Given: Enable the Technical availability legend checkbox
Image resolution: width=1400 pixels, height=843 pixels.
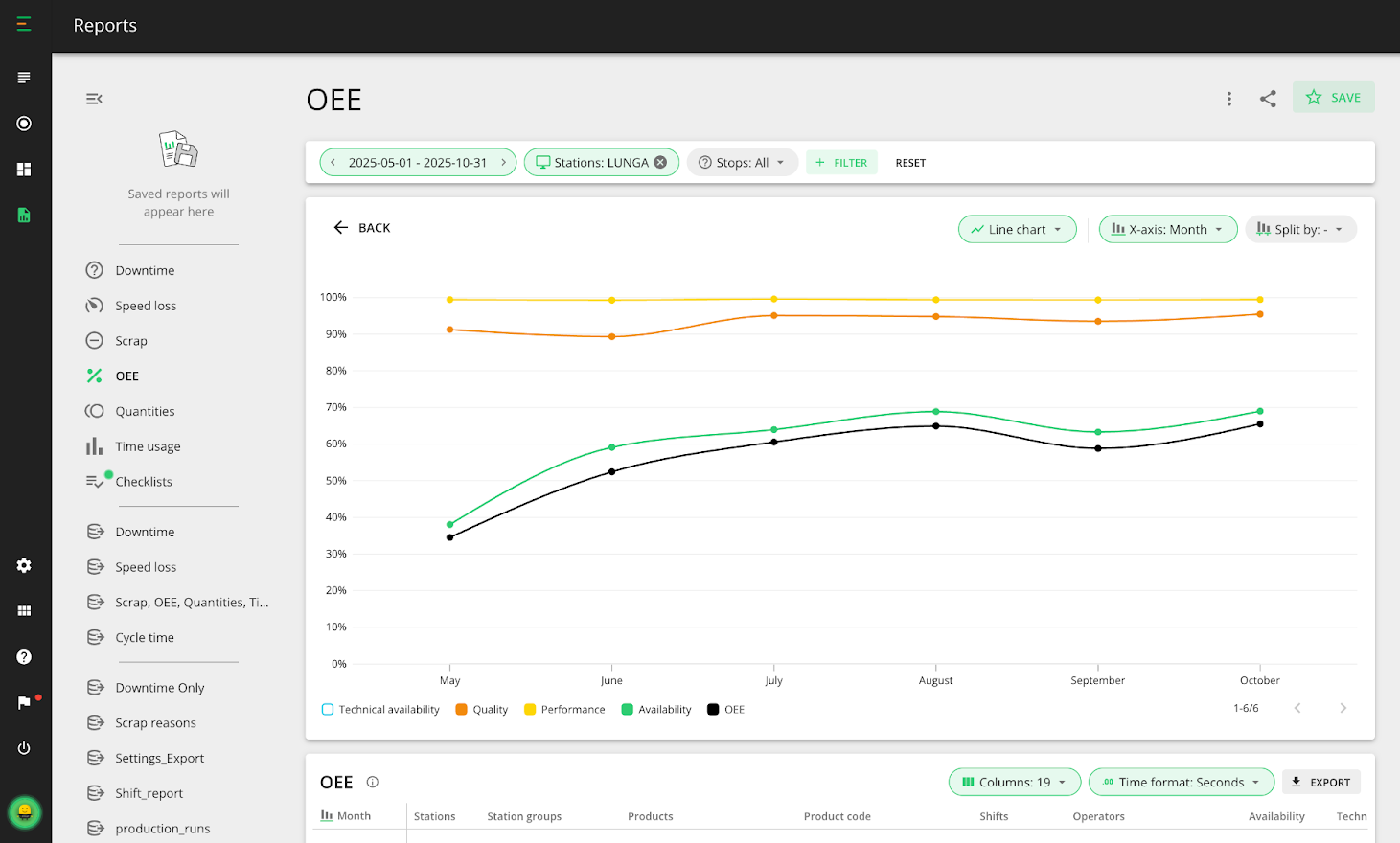Looking at the screenshot, I should (x=329, y=709).
